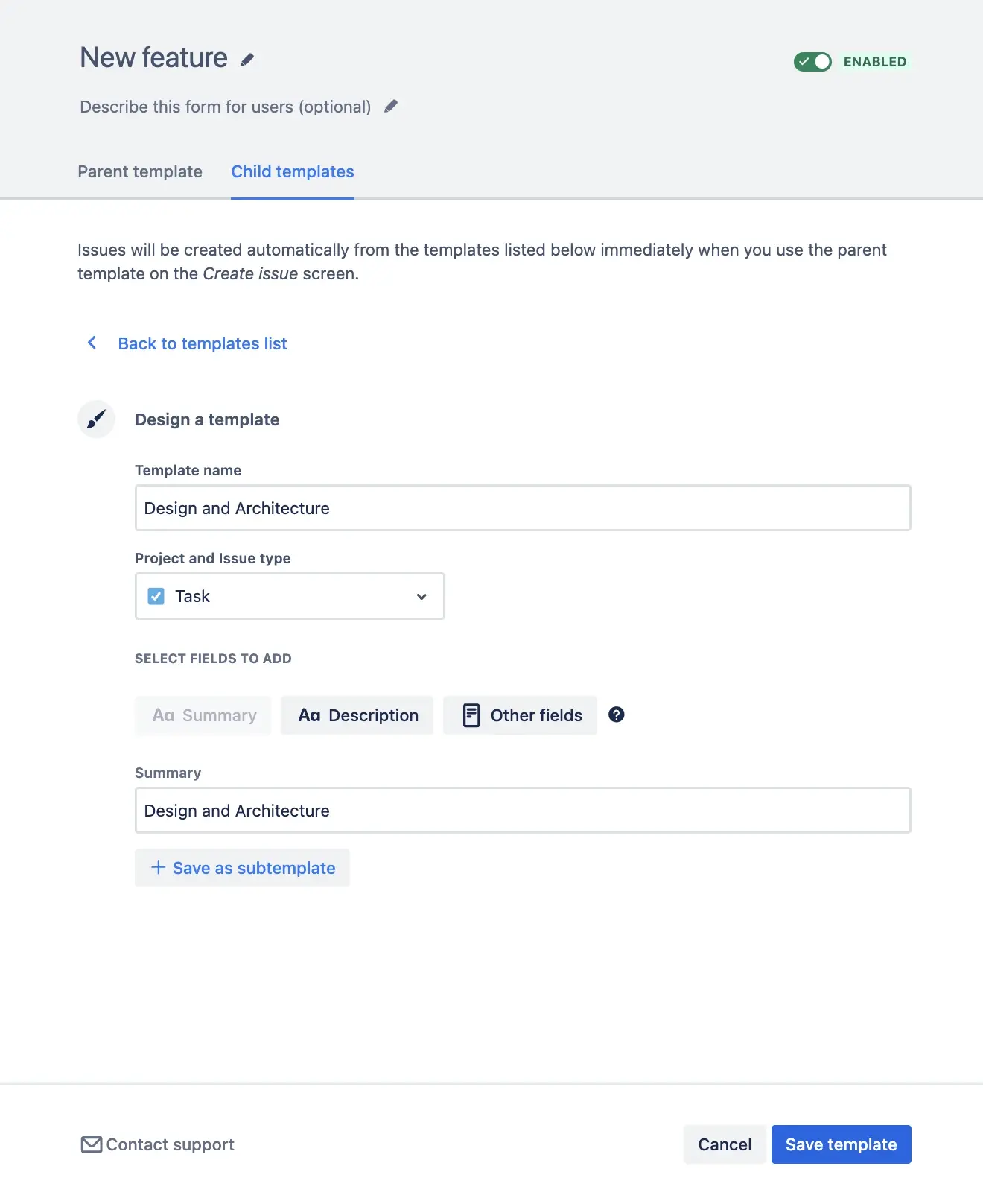This screenshot has height=1204, width=983.
Task: Click the envelope Contact support icon
Action: (x=92, y=1144)
